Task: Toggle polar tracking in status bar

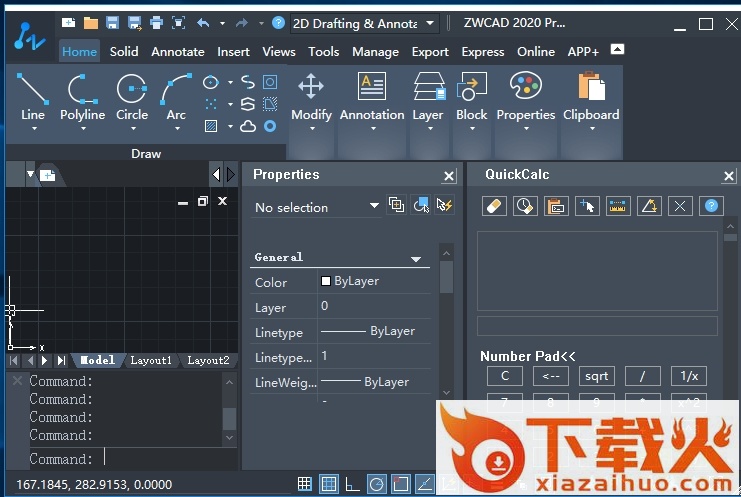Action: 376,485
